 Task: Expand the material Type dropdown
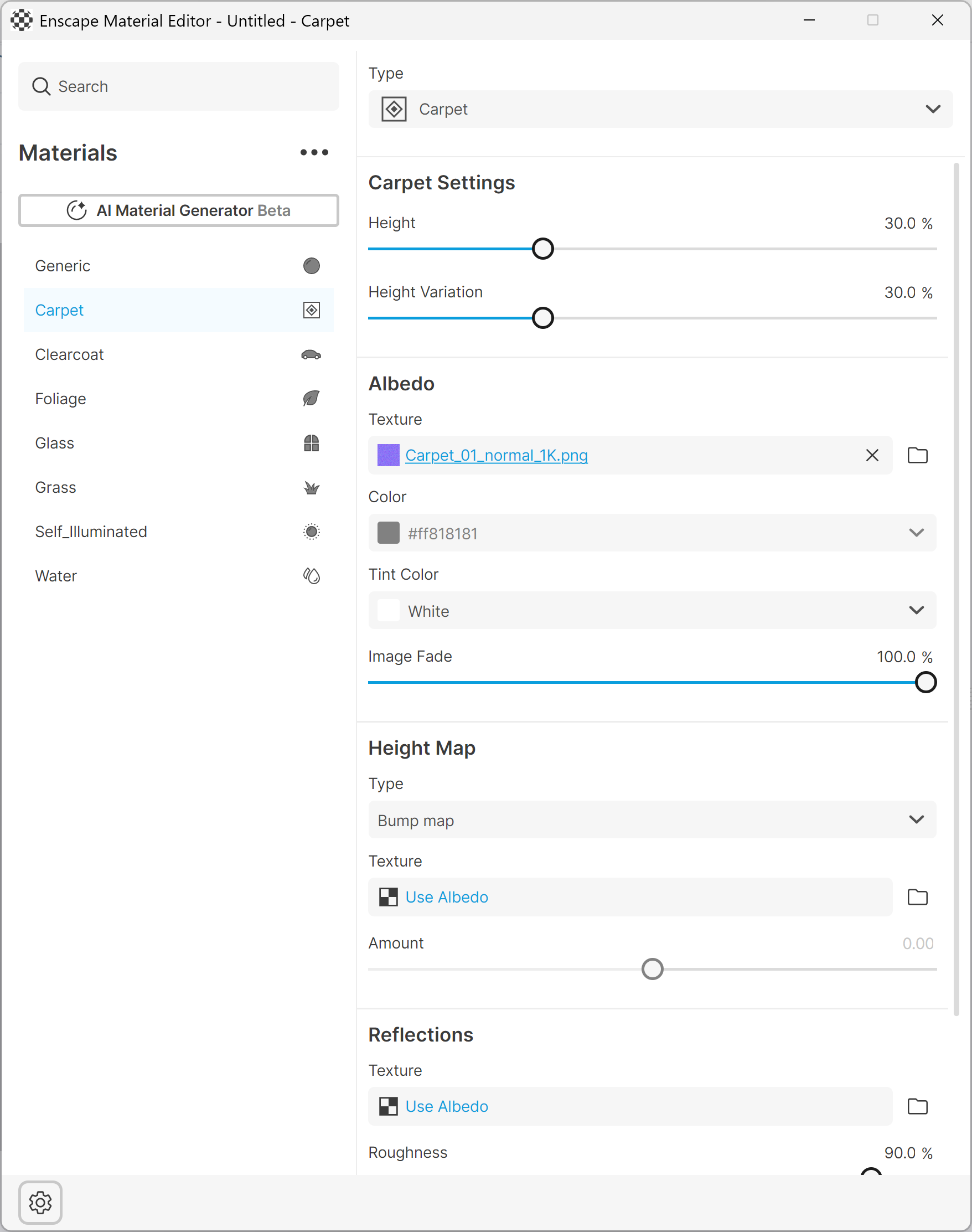660,109
